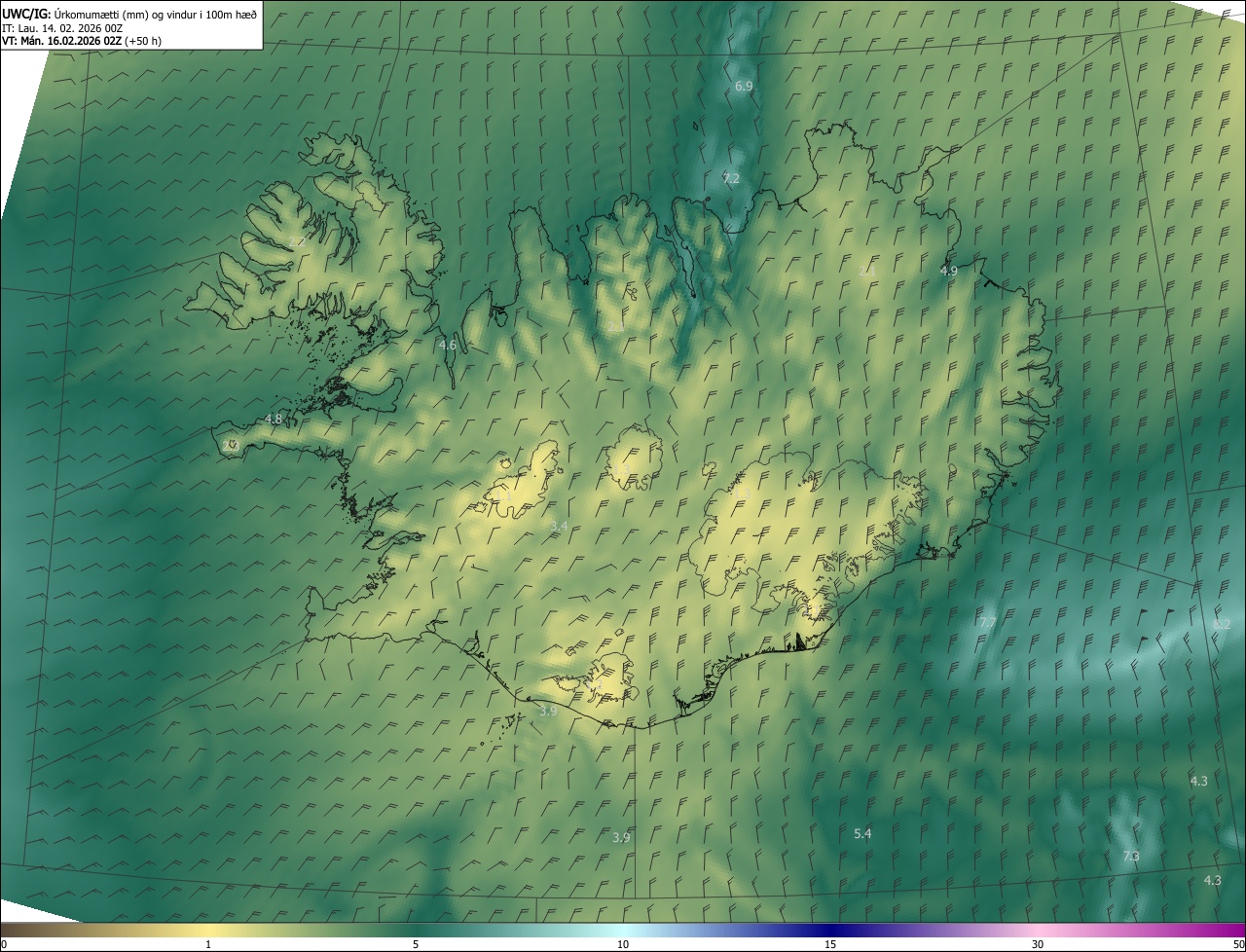The width and height of the screenshot is (1246, 952).
Task: Click the color scale tick label '0'
Action: pos(4,945)
